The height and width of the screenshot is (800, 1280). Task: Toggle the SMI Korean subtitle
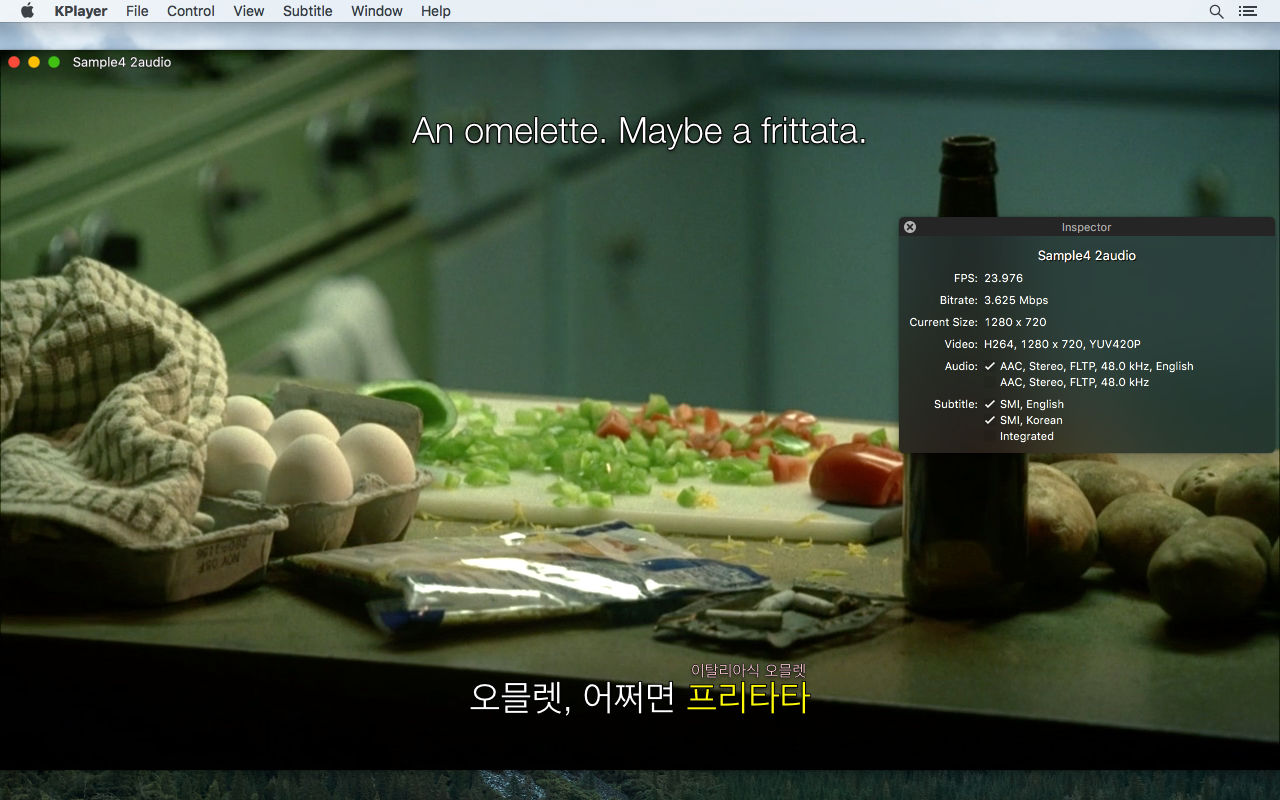coord(1023,420)
